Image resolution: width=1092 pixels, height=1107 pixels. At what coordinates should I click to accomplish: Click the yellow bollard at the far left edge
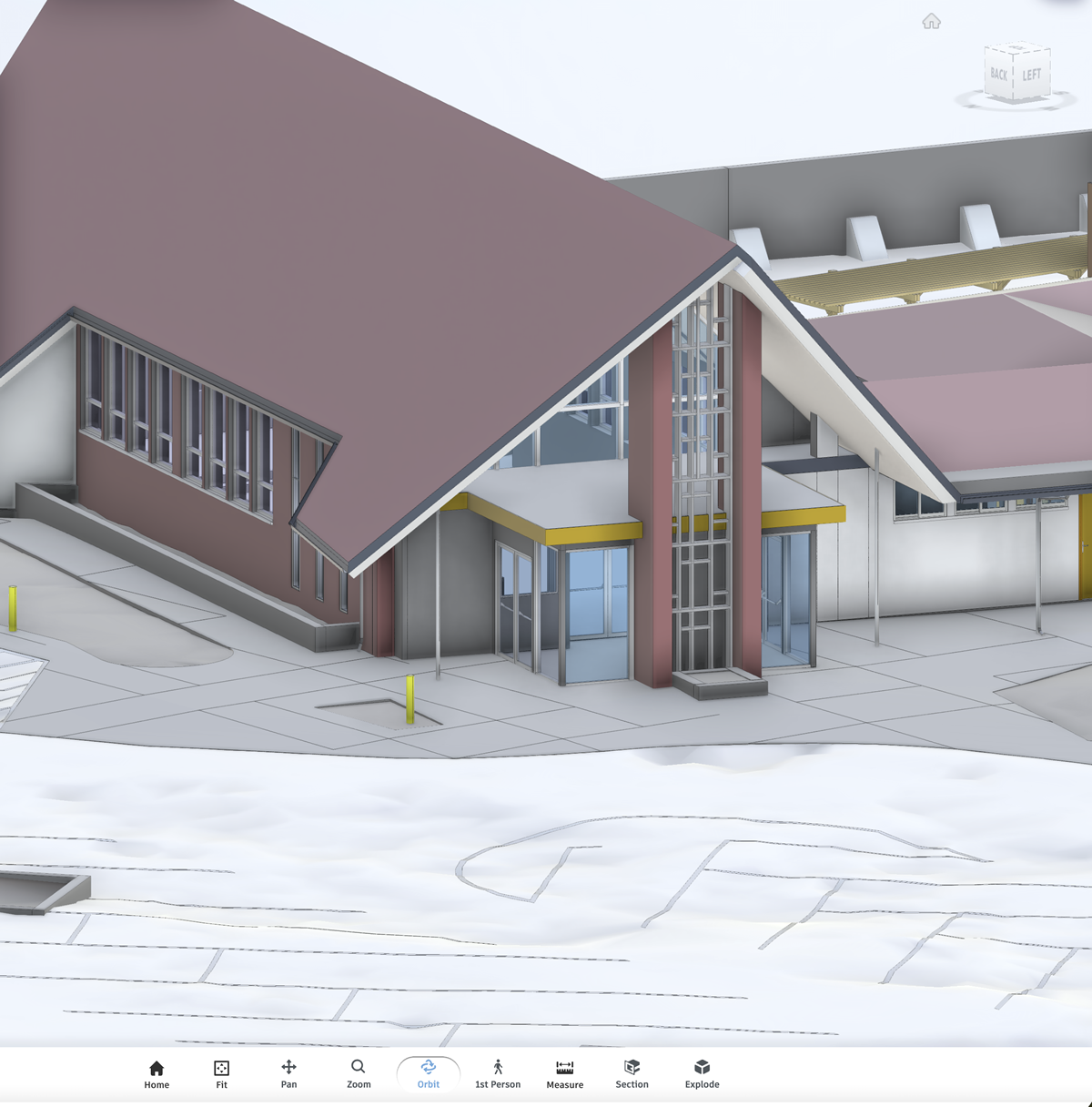point(13,608)
